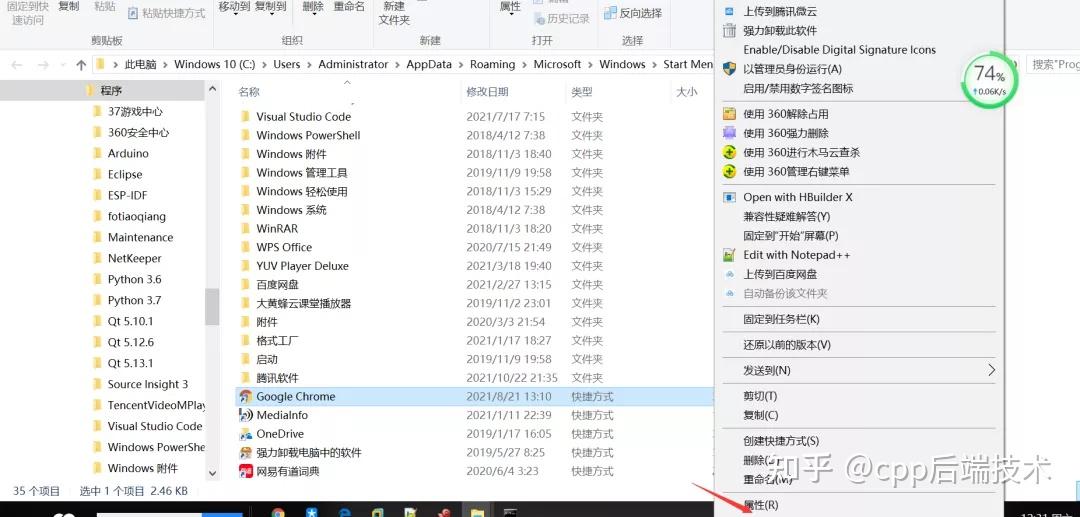Choose 复制(C) in context menu

click(x=760, y=415)
